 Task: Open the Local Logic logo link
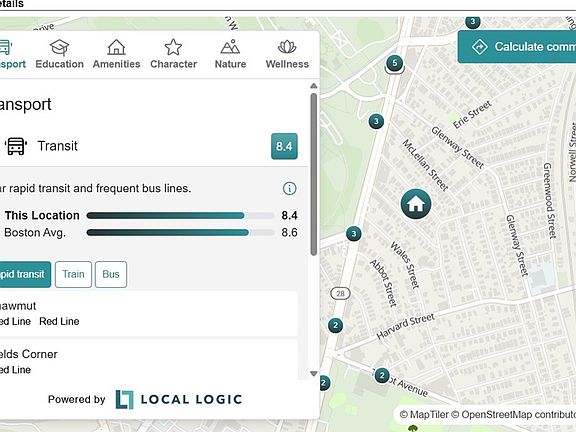click(179, 399)
